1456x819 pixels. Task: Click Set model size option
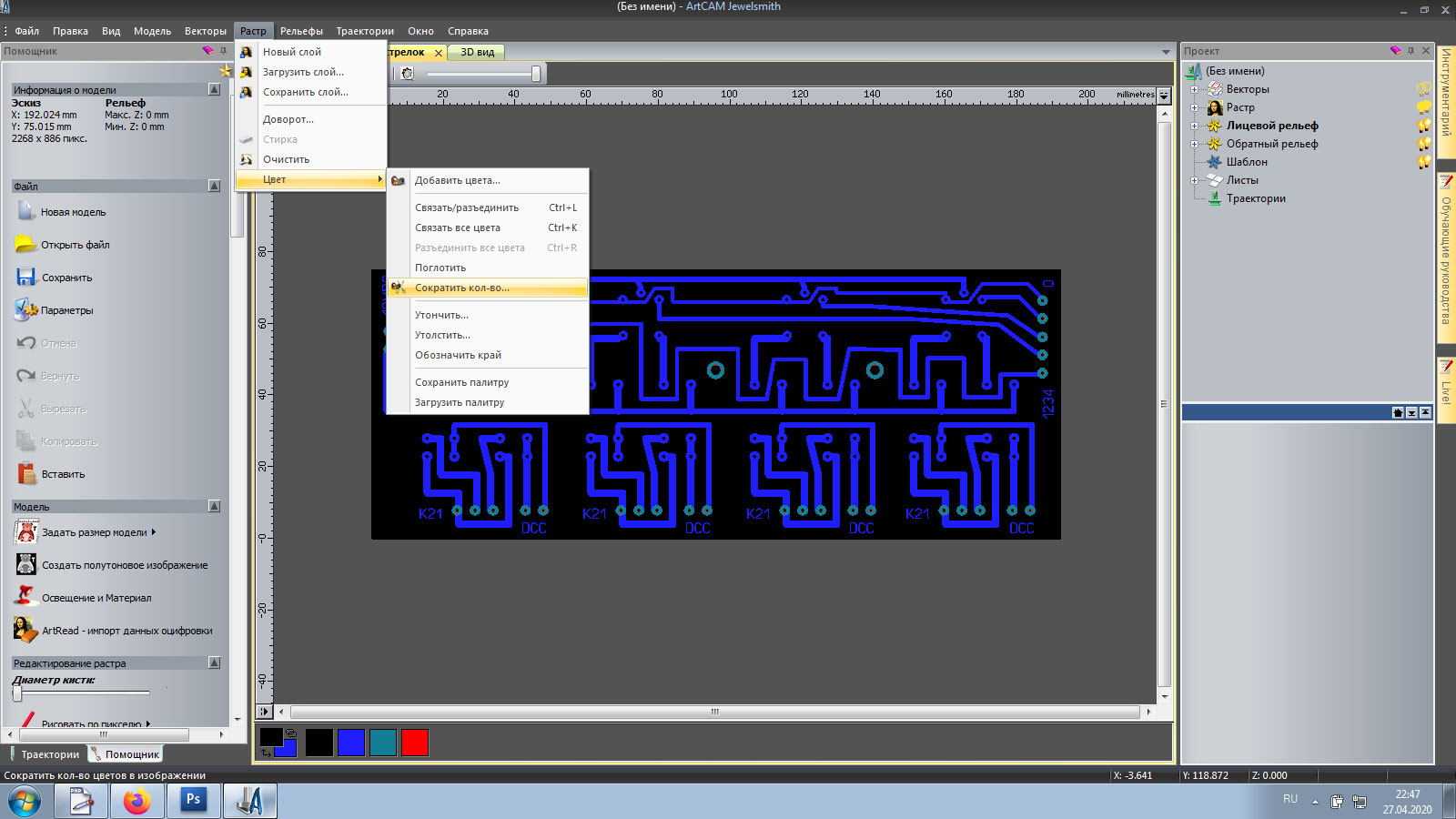[94, 532]
